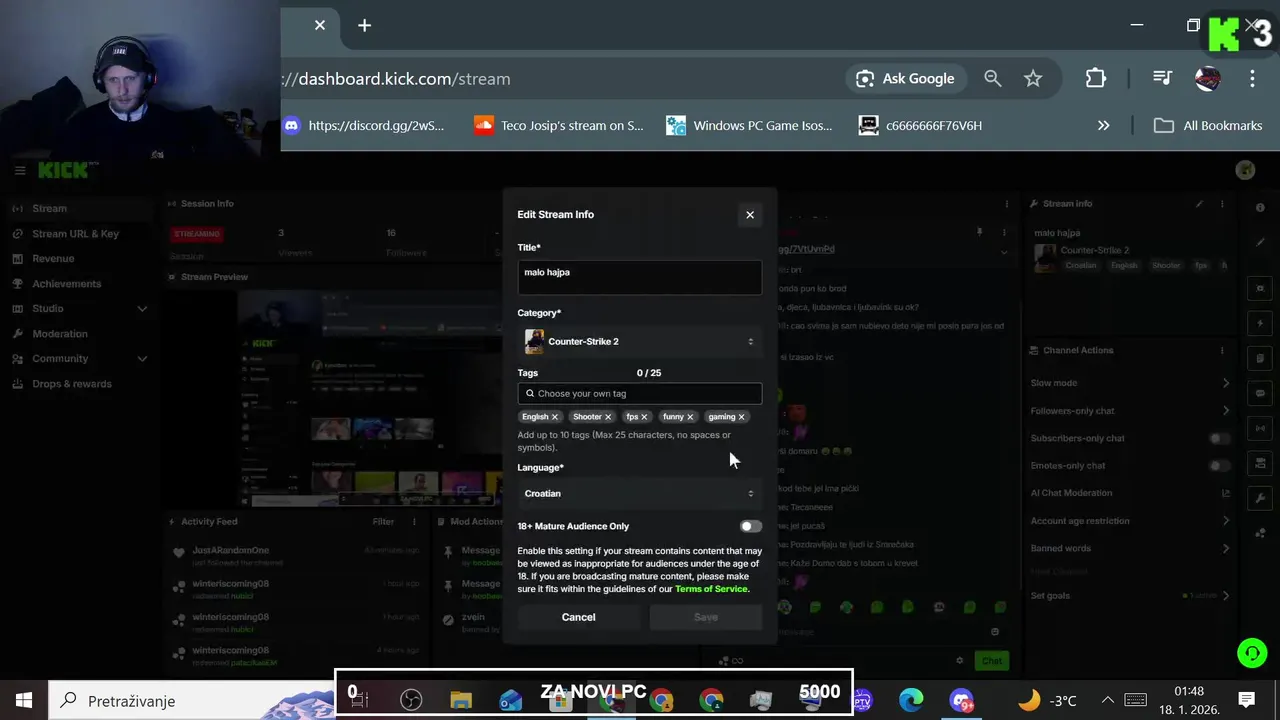Viewport: 1280px width, 720px height.
Task: Remove the Shooter tag
Action: (x=608, y=417)
